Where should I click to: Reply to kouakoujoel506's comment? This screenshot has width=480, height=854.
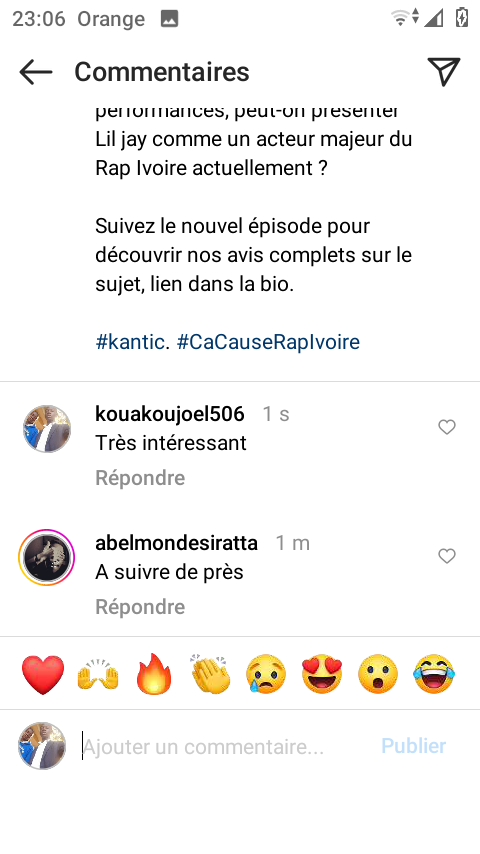[140, 478]
